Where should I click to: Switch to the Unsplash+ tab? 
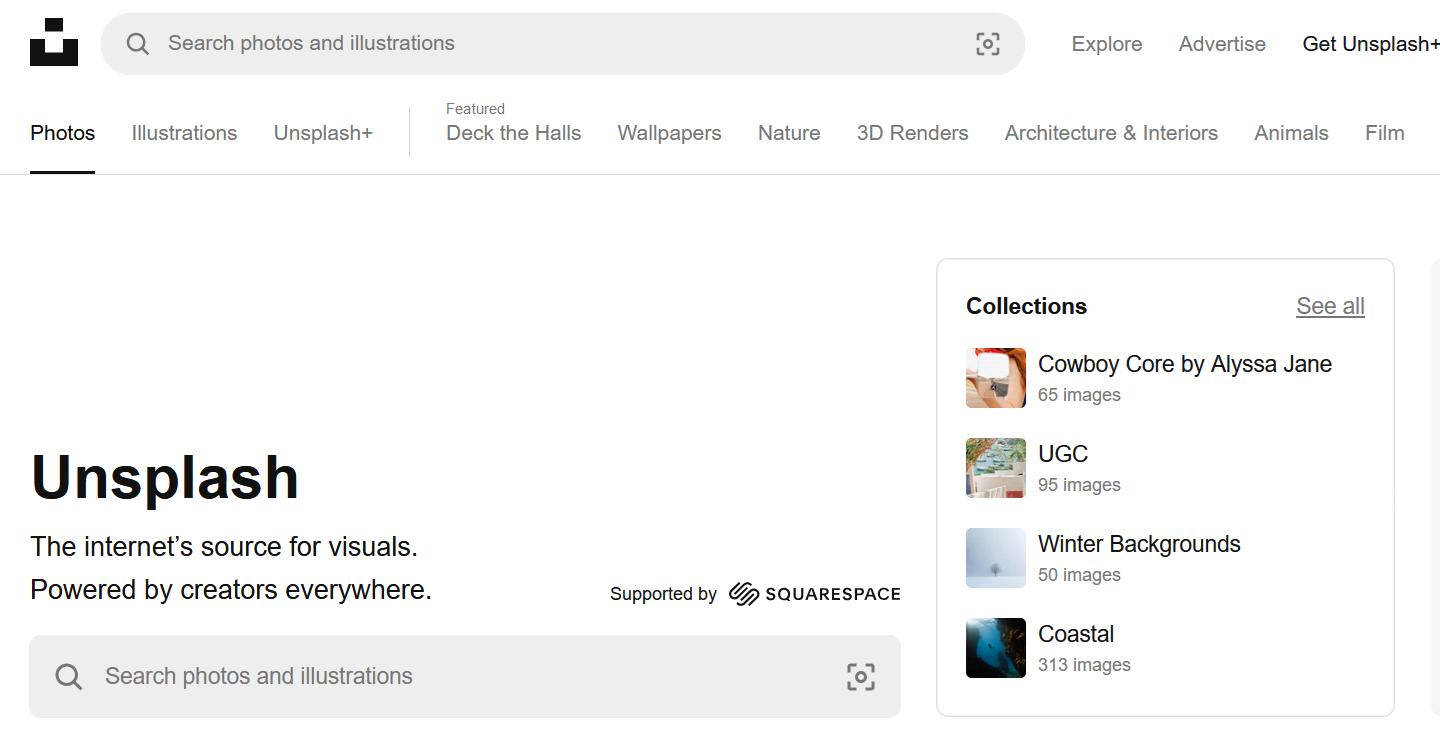click(x=323, y=133)
